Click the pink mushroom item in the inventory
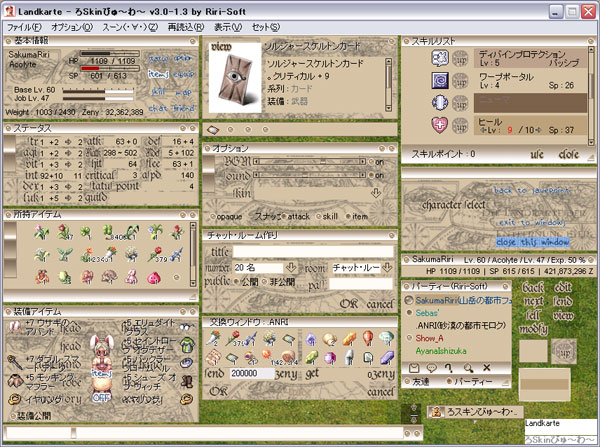The height and width of the screenshot is (447, 600). coord(153,277)
